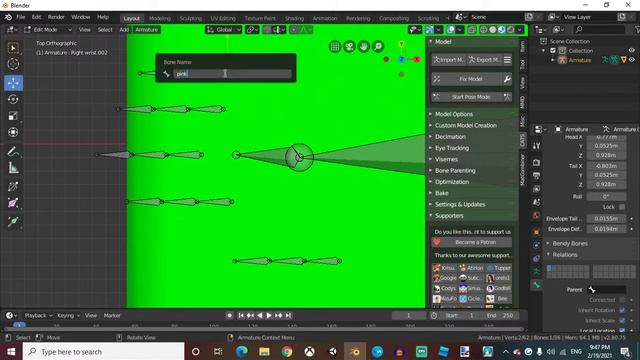The image size is (640, 360).
Task: Open the Edit Mode dropdown
Action: click(x=48, y=30)
